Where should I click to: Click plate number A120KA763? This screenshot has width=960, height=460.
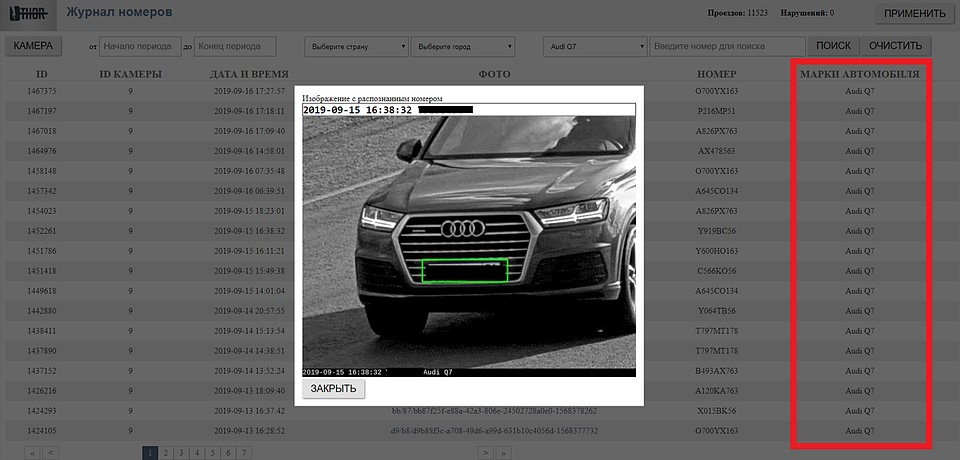[716, 391]
